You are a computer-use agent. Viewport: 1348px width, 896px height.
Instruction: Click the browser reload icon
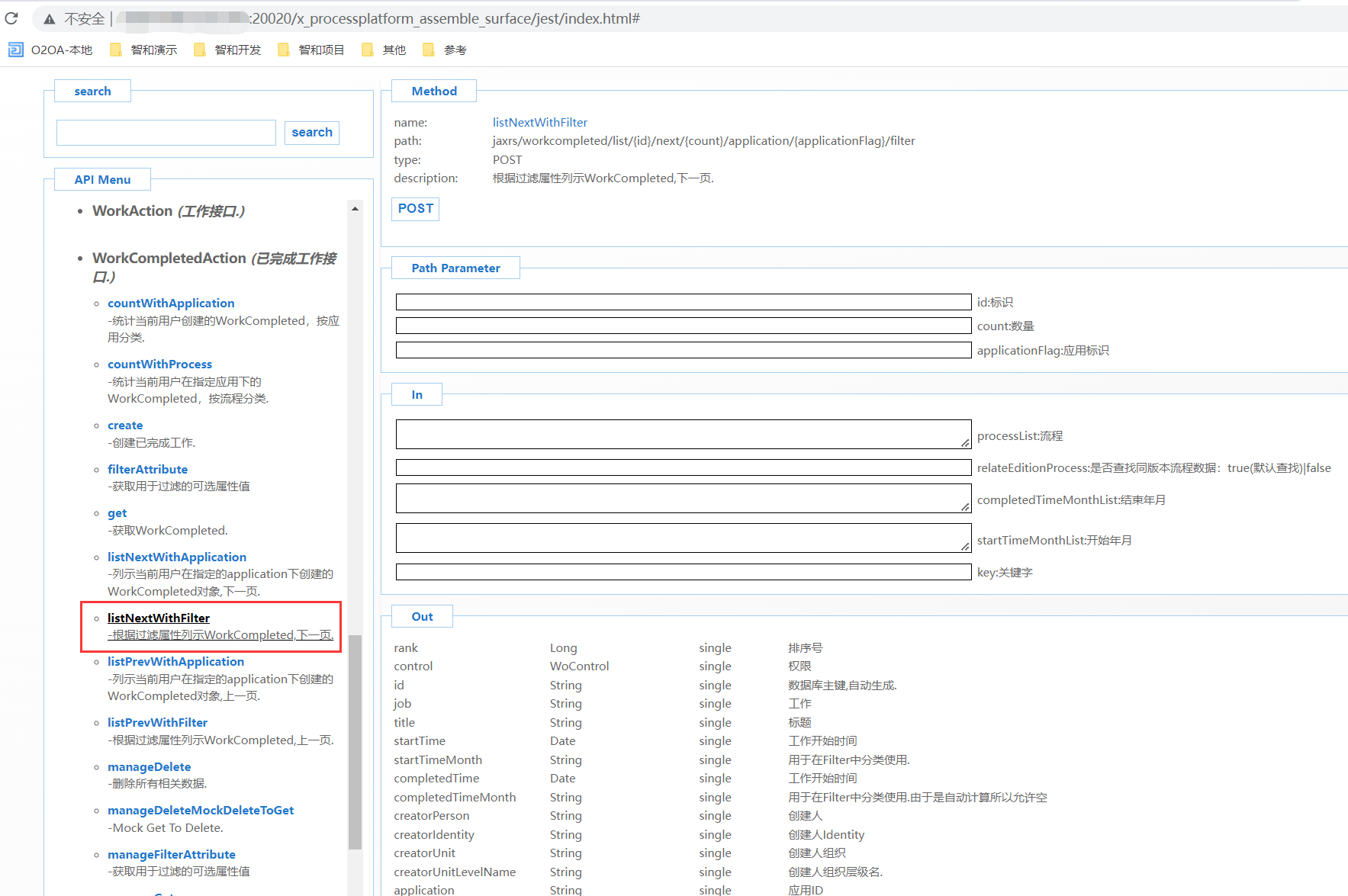pos(11,18)
